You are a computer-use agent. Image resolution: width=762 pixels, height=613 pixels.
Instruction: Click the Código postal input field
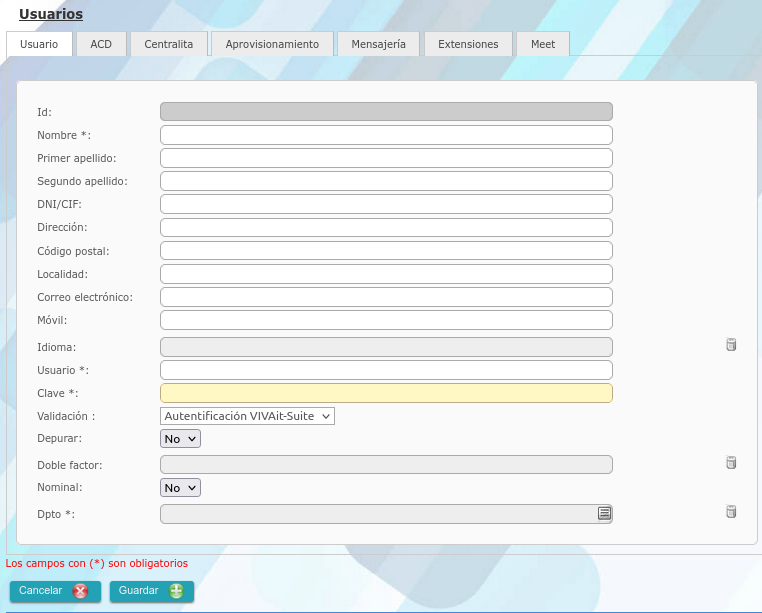[386, 251]
